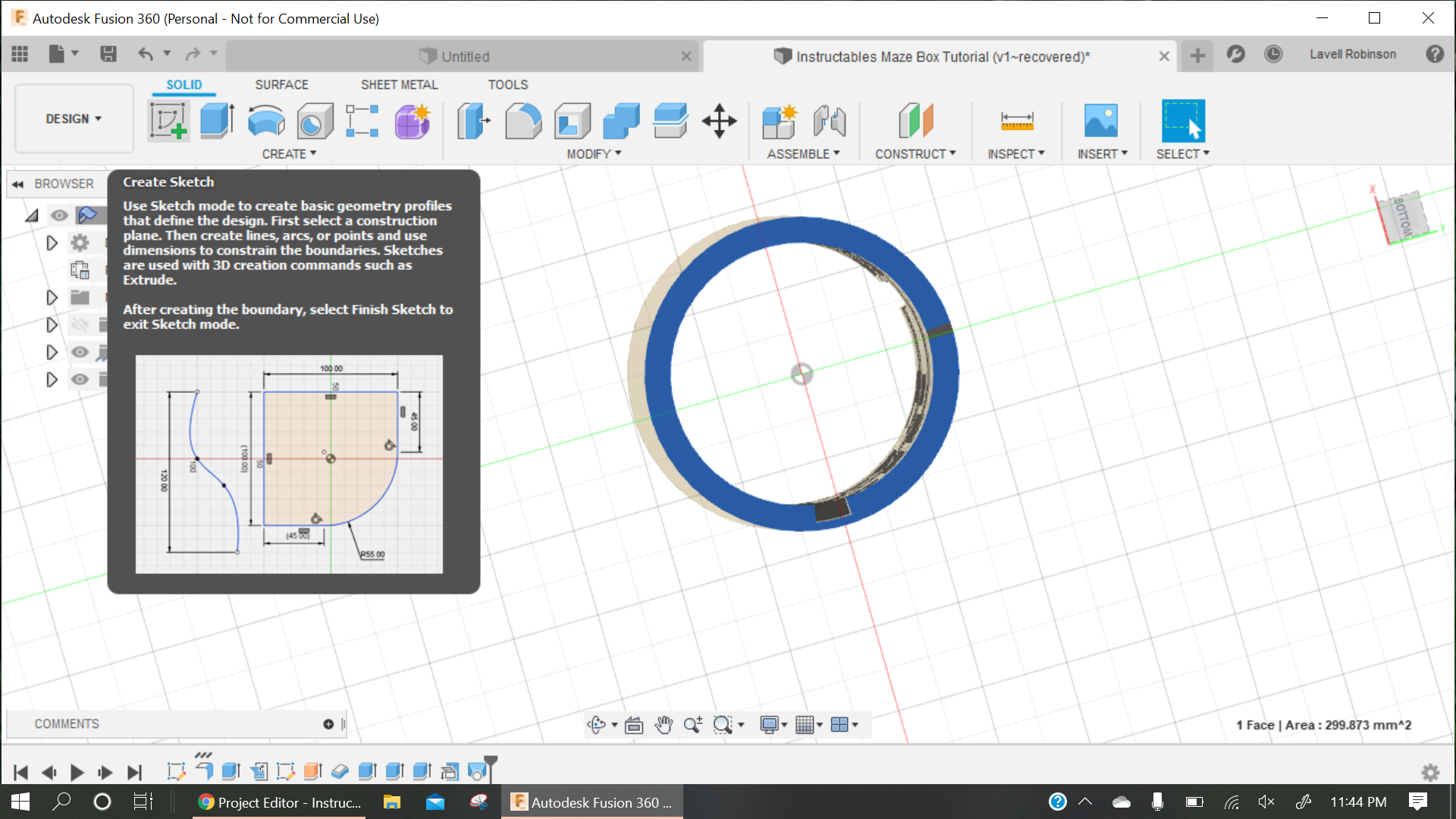
Task: Switch to the SURFACE tab
Action: tap(281, 85)
